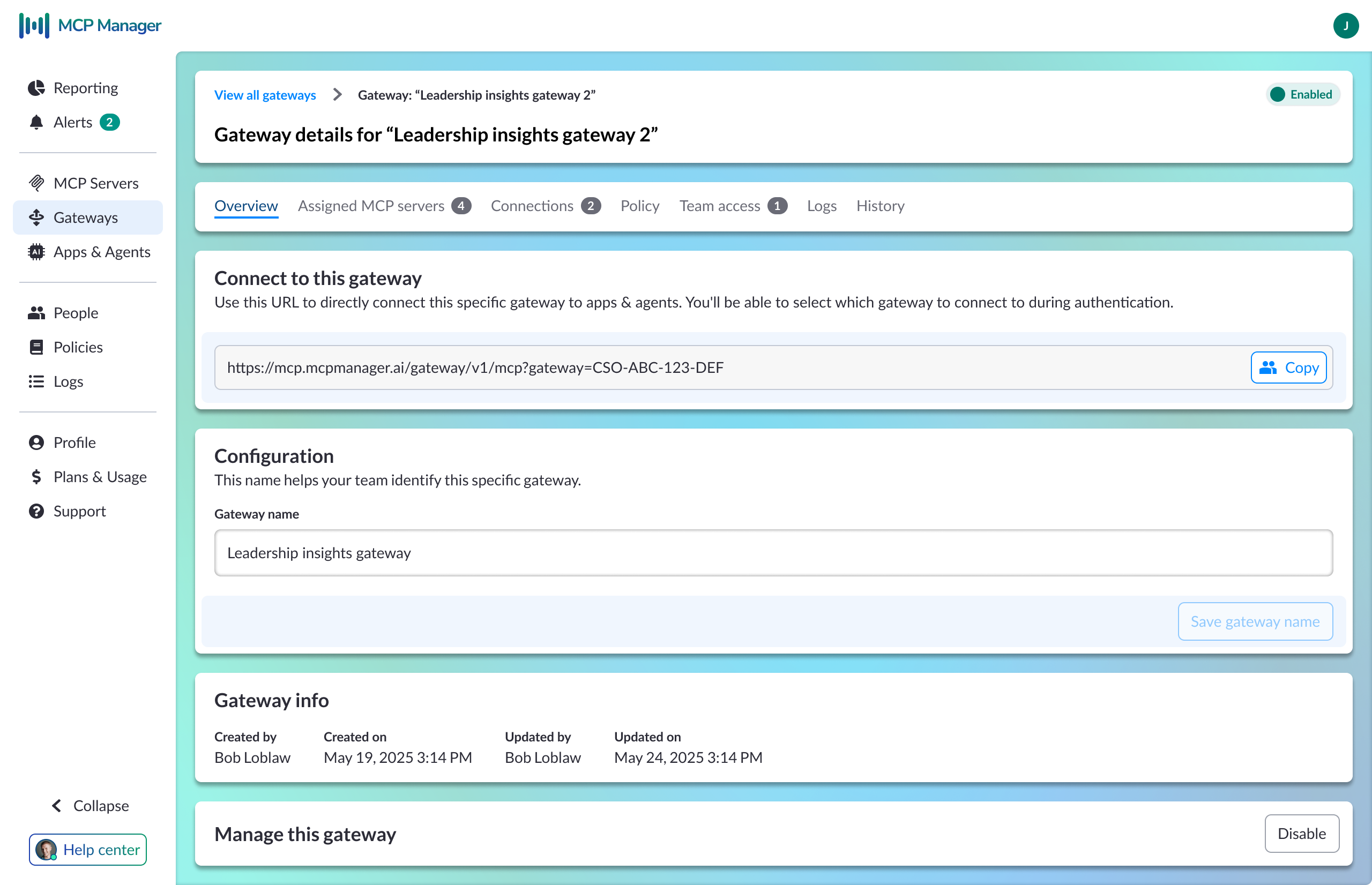Click the Plans & Usage dollar icon
Image resolution: width=1372 pixels, height=885 pixels.
tap(36, 477)
